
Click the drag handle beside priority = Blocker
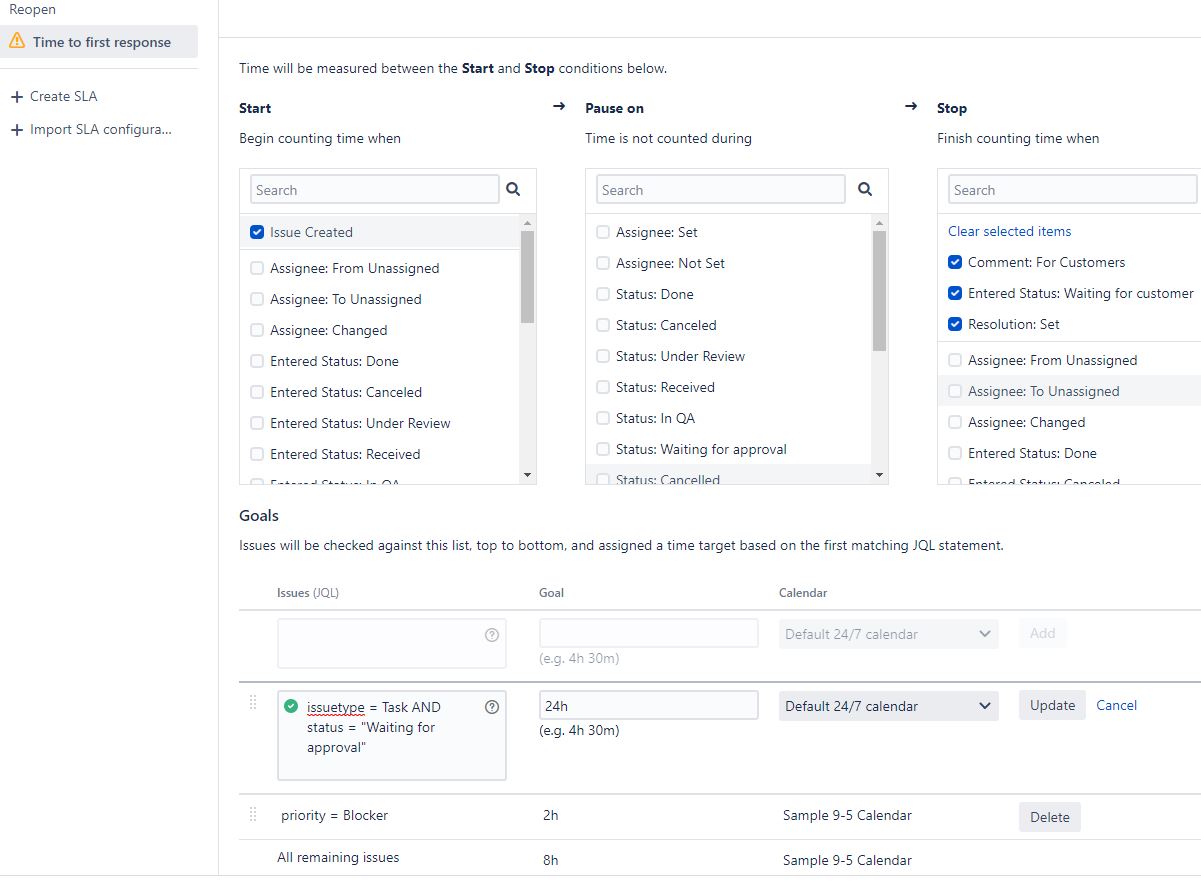coord(253,814)
